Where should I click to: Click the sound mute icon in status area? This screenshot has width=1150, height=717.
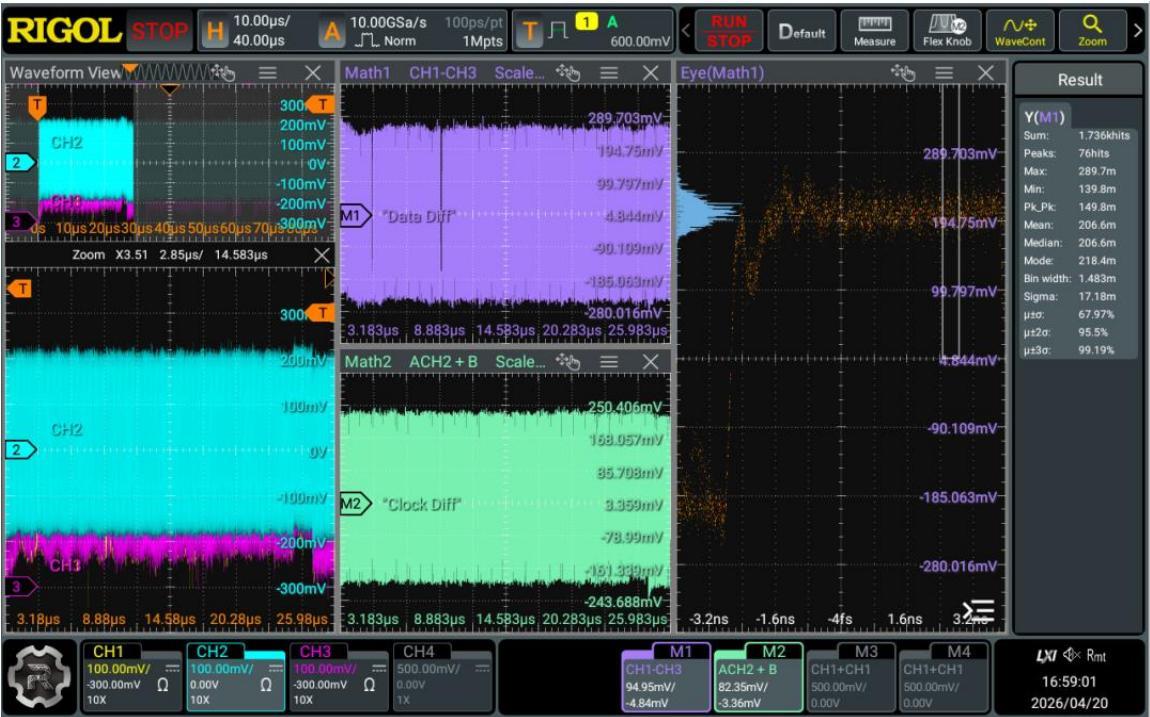[x=1072, y=655]
